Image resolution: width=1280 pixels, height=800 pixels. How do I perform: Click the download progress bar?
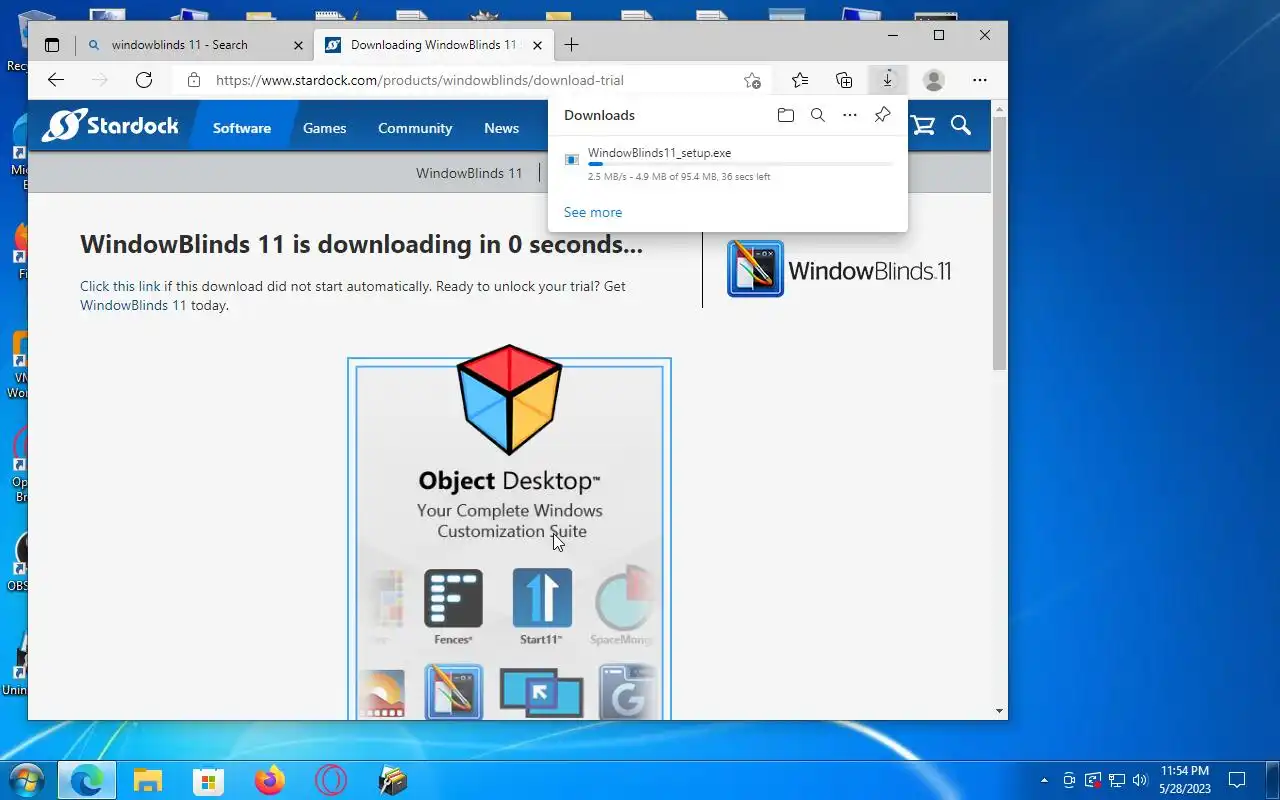(740, 164)
